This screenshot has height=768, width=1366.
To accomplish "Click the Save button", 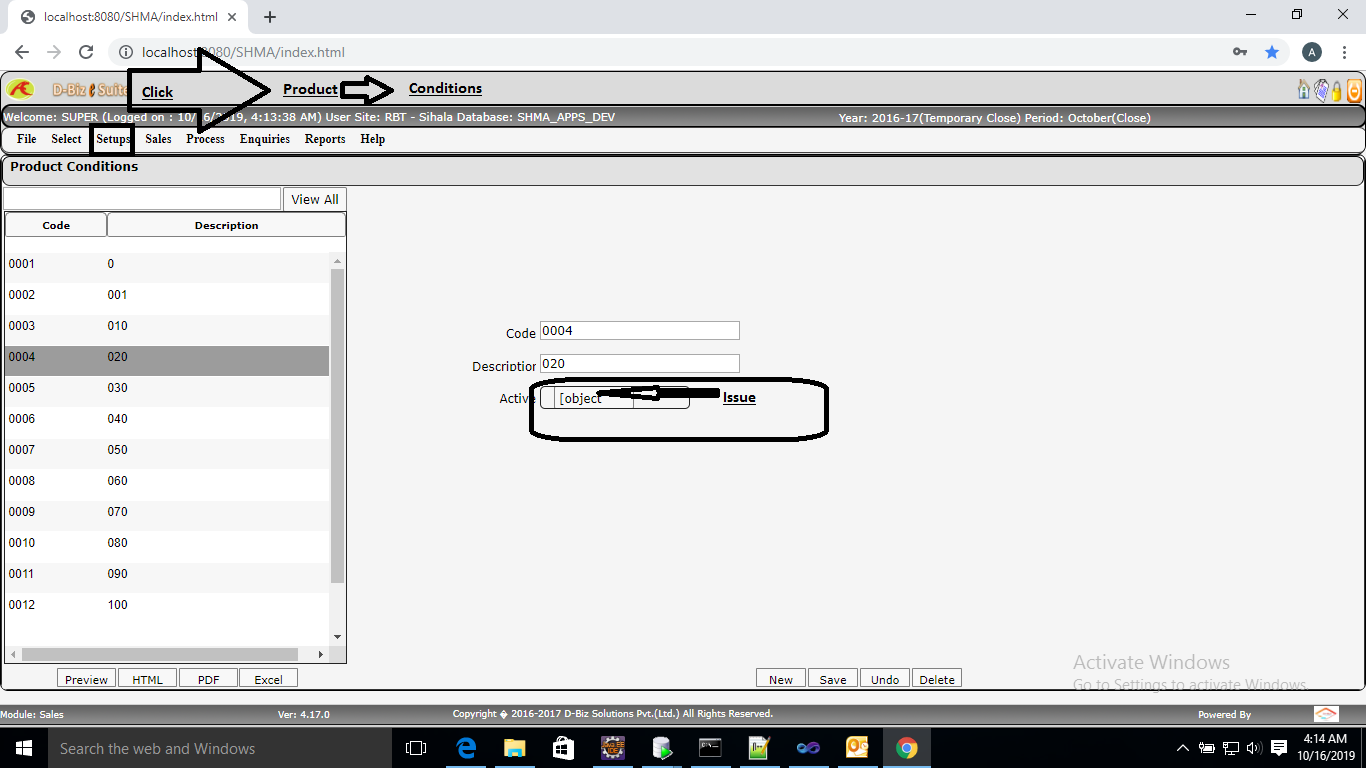I will pyautogui.click(x=832, y=677).
